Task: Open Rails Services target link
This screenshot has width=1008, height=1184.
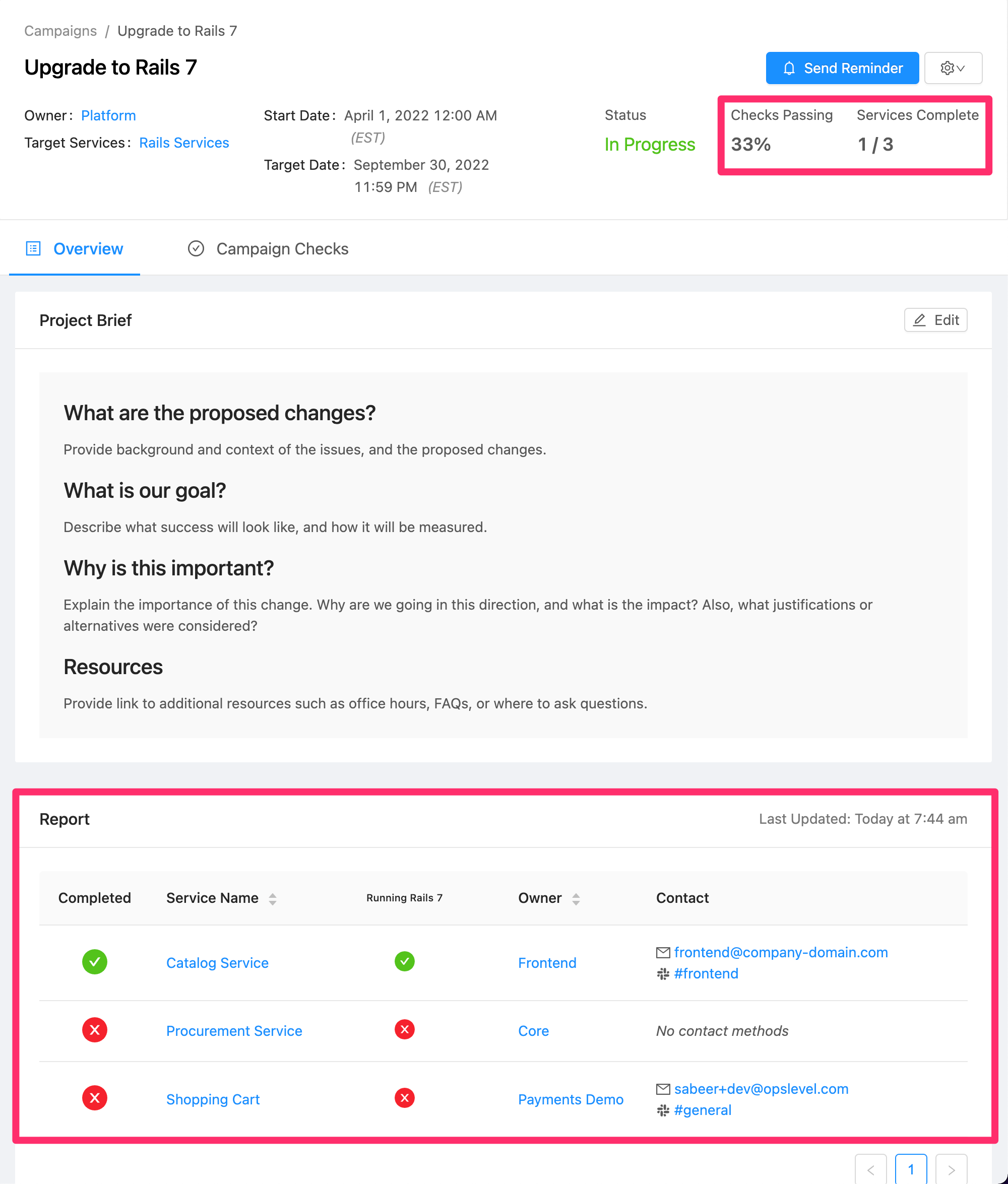Action: coord(184,142)
